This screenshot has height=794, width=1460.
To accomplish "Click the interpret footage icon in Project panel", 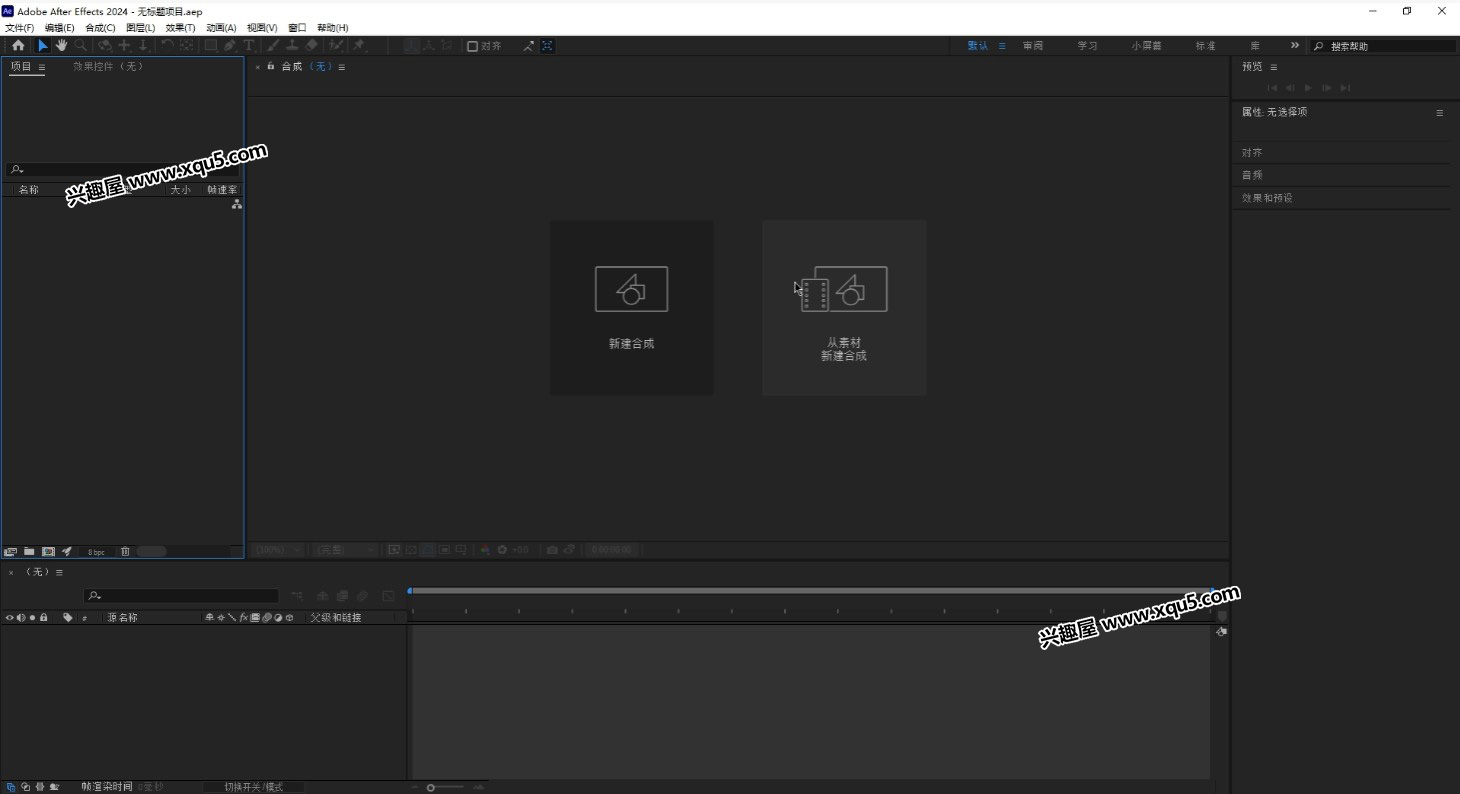I will [11, 551].
